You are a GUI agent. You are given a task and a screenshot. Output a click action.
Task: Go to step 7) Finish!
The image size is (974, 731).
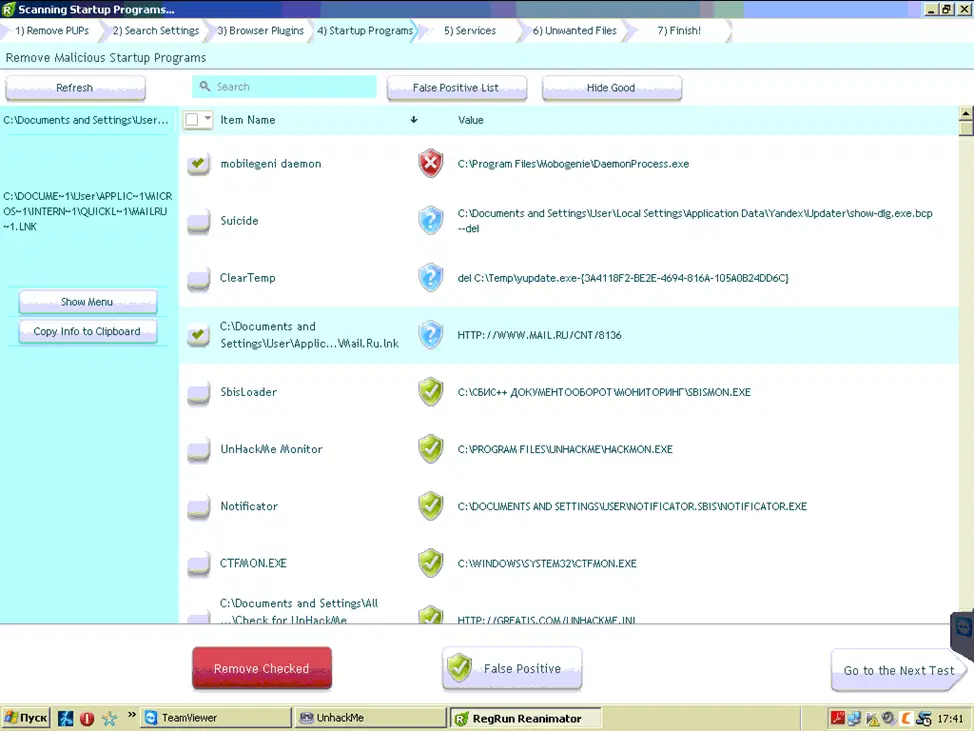coord(679,30)
